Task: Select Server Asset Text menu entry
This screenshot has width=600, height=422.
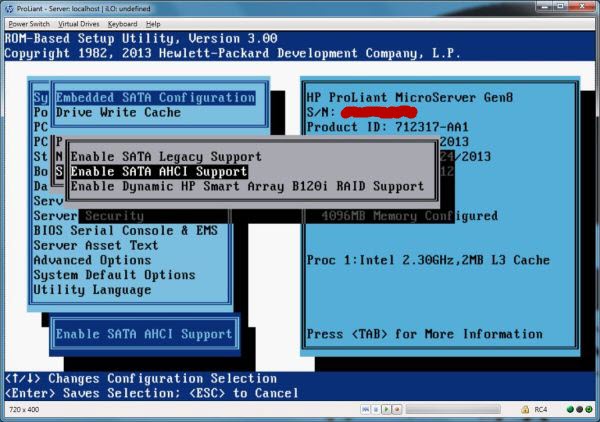Action: click(96, 245)
